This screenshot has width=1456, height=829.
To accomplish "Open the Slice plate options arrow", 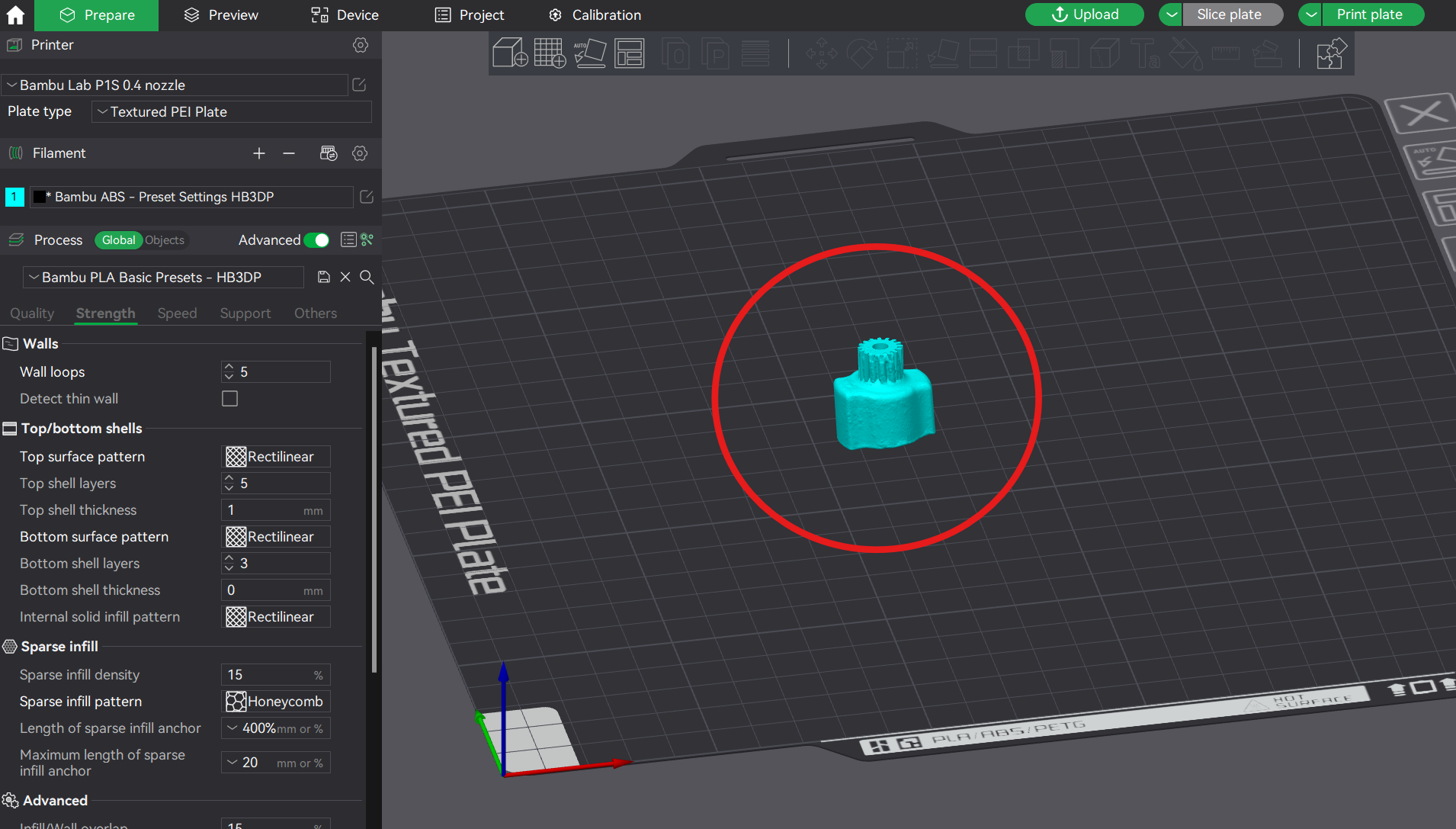I will [1171, 14].
